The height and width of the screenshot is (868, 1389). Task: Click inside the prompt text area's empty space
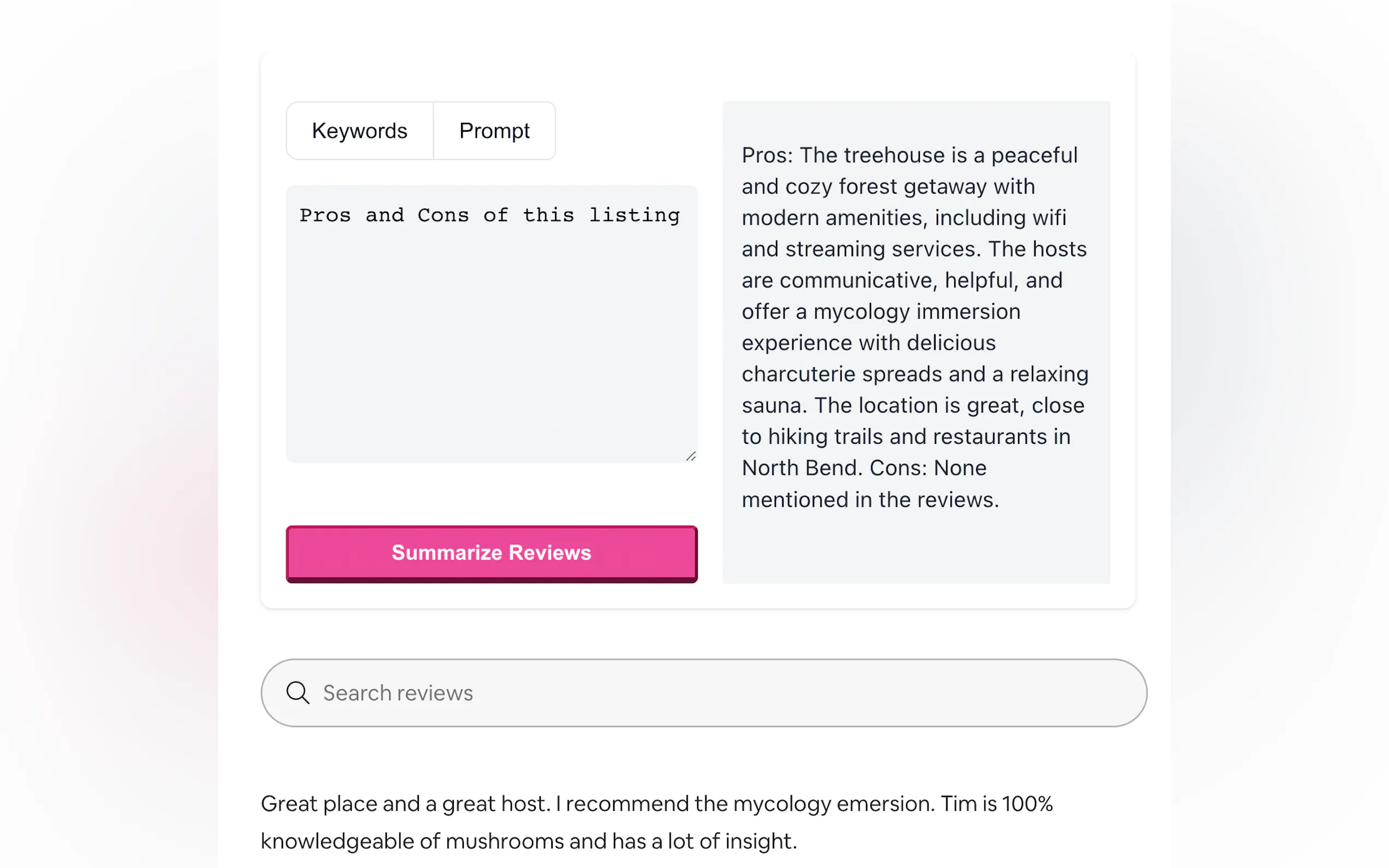click(x=491, y=344)
